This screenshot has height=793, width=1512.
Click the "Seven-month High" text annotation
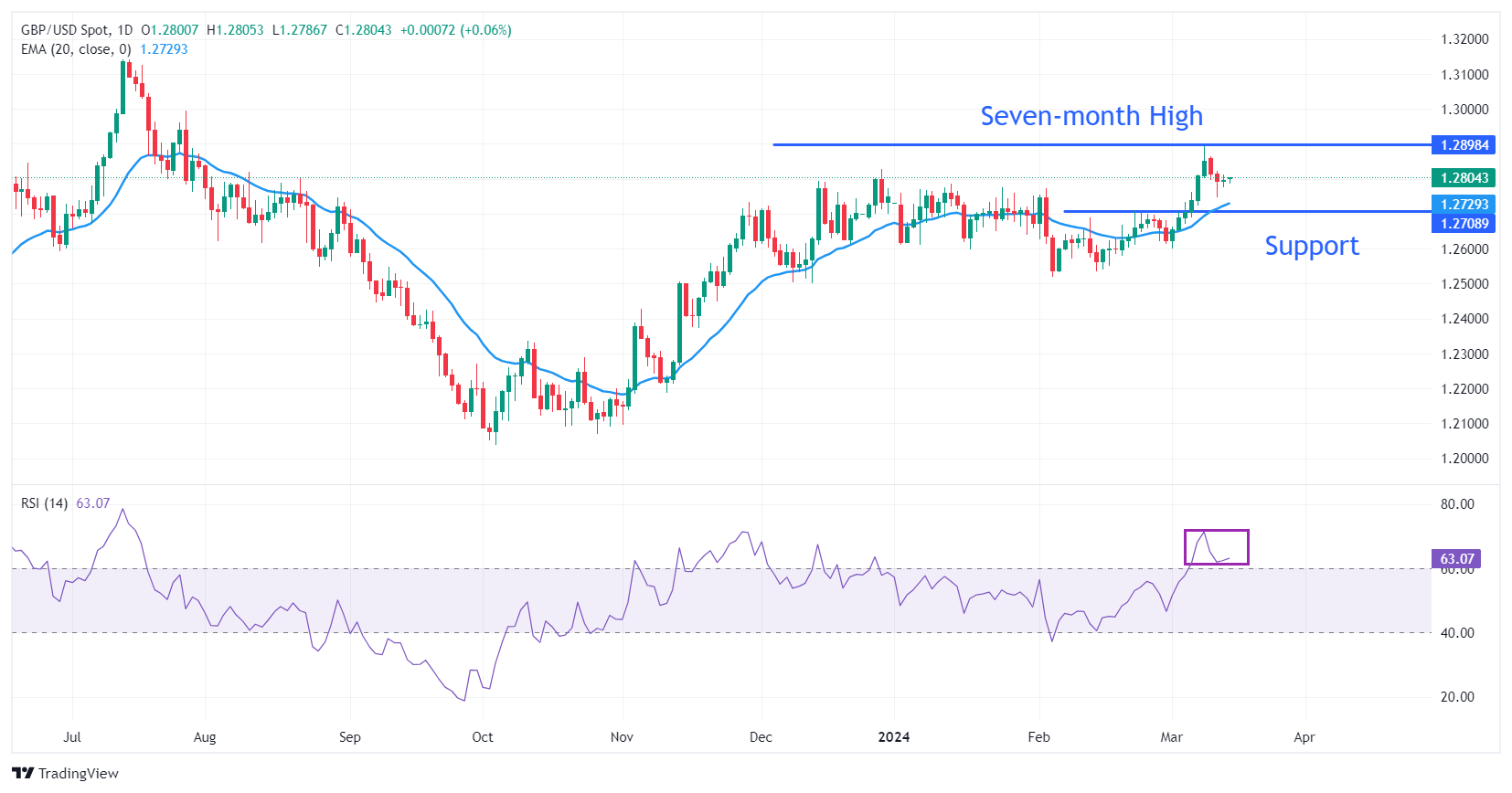1091,116
